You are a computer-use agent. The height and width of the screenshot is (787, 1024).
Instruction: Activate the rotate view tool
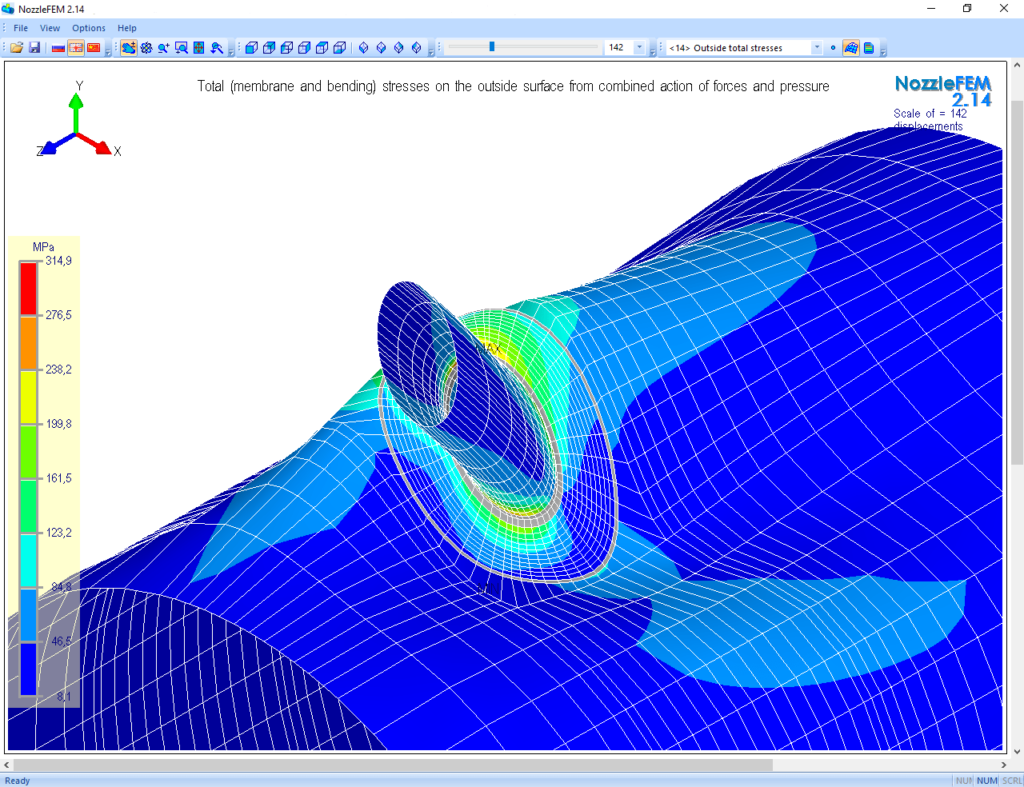click(x=146, y=48)
